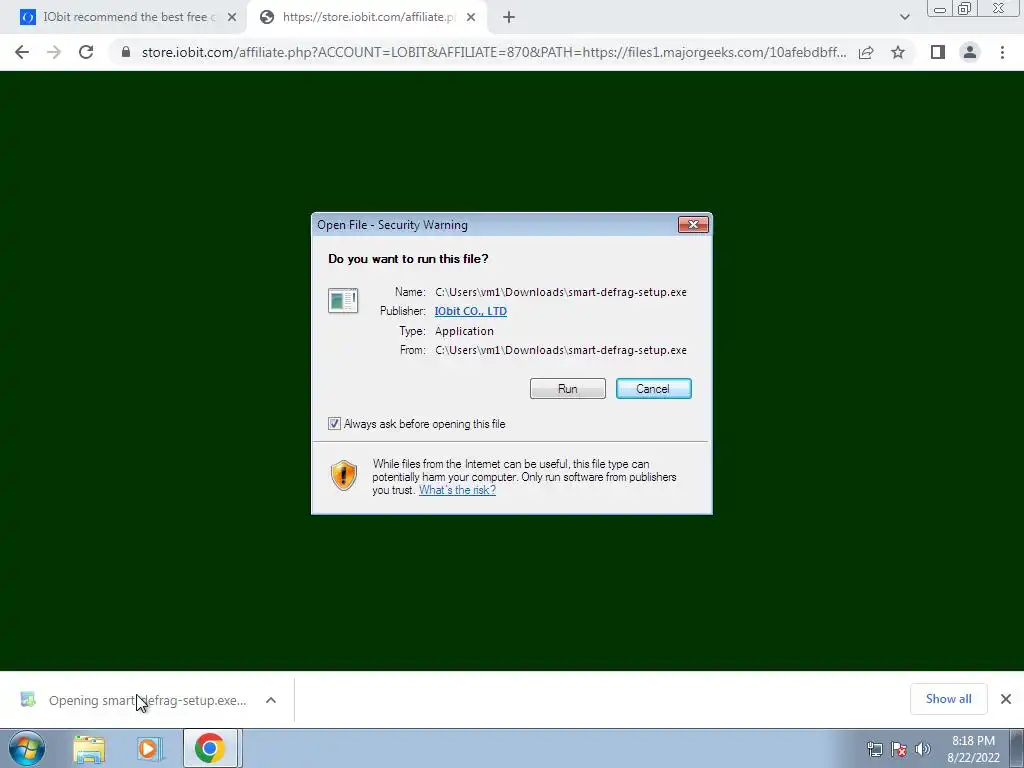Click the address bar URL
Image resolution: width=1024 pixels, height=768 pixels.
click(x=494, y=52)
